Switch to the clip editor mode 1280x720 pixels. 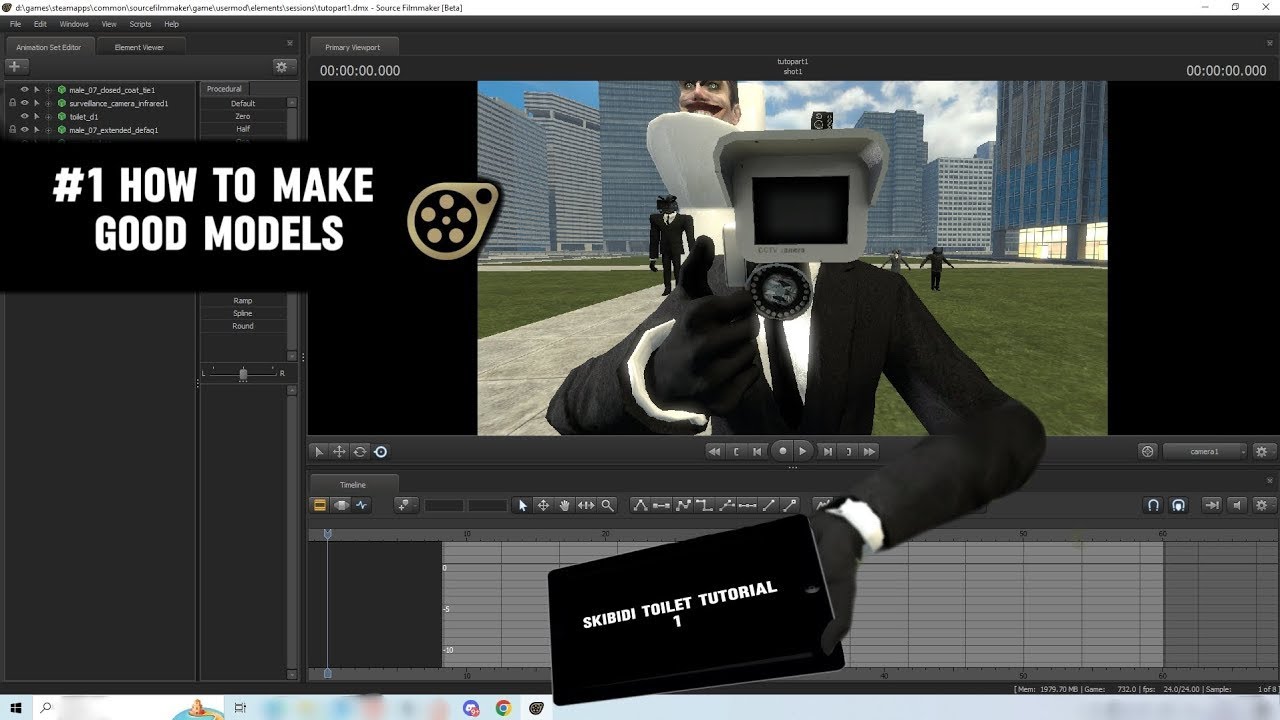point(320,506)
